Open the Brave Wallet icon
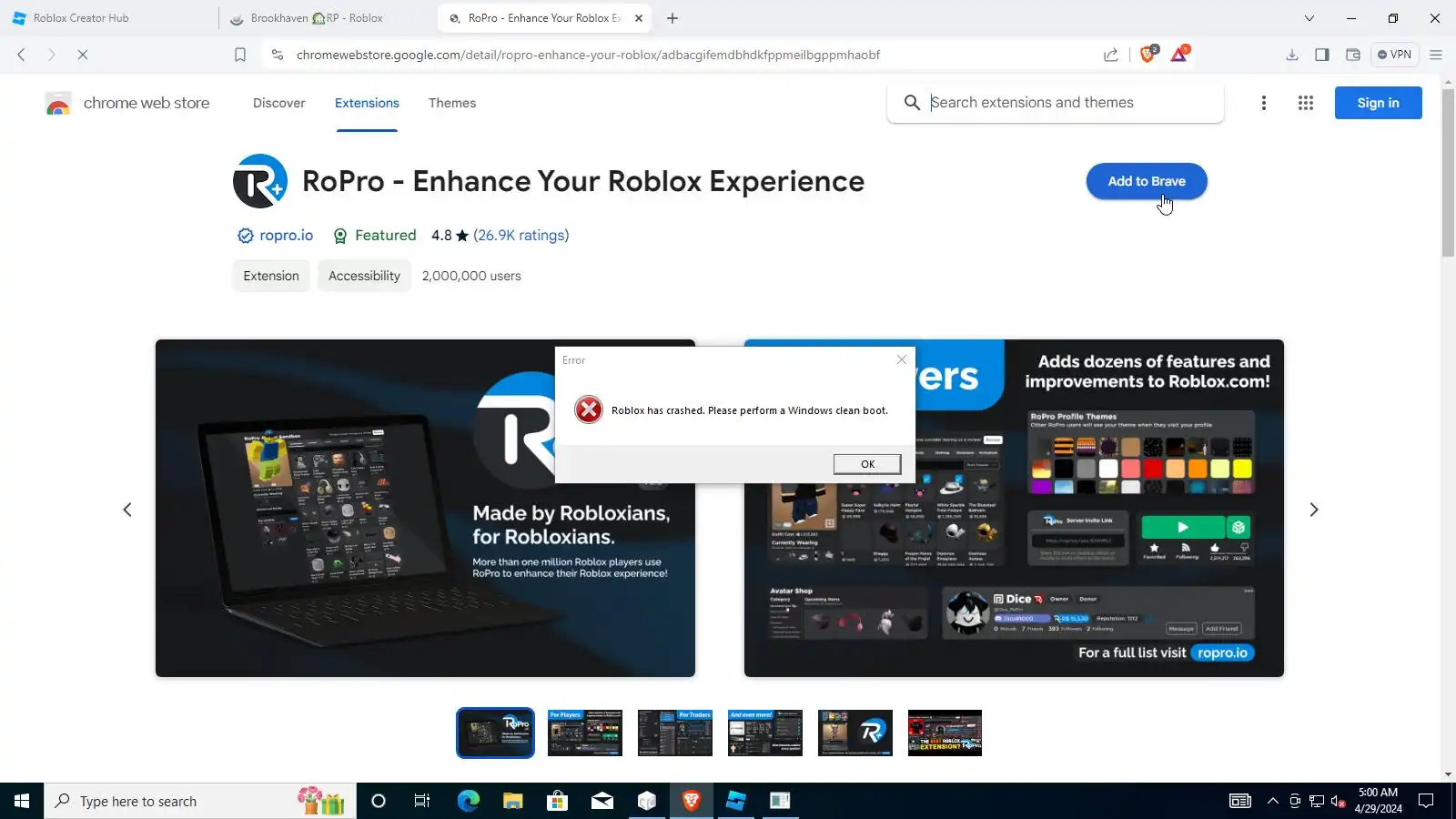The width and height of the screenshot is (1456, 819). pos(1353,55)
